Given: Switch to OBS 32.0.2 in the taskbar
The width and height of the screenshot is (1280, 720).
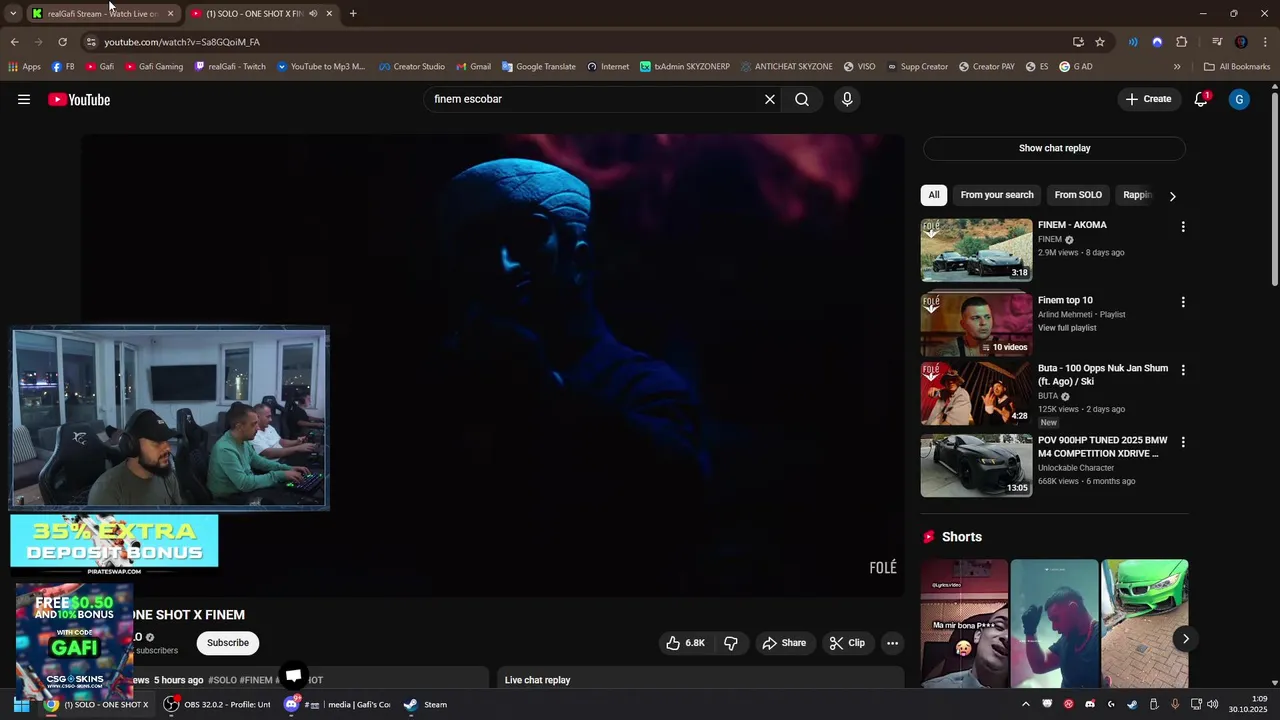Looking at the screenshot, I should point(217,704).
